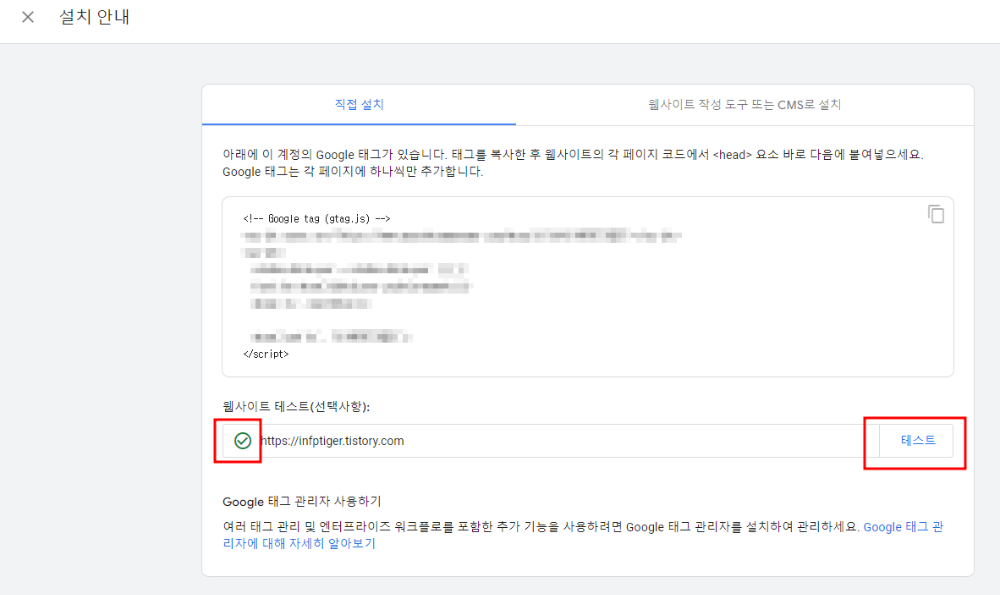Click the Google 태그 관리자 사용하기 heading
The width and height of the screenshot is (1000, 595).
302,501
